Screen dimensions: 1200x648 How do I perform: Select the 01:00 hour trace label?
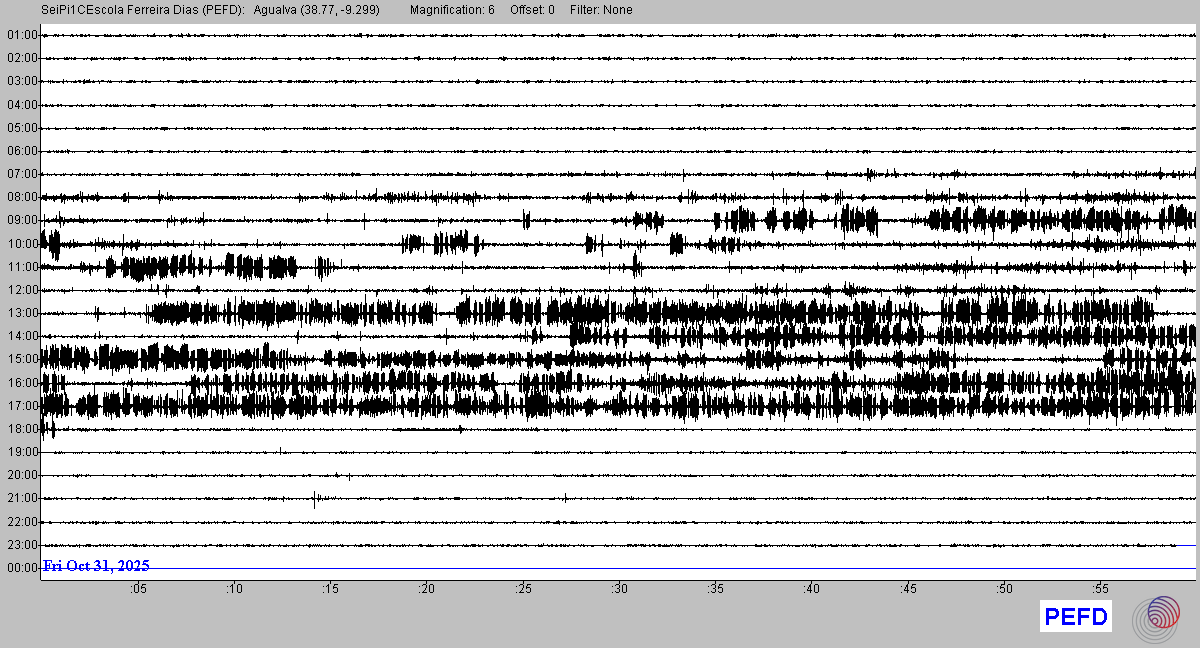tap(22, 35)
